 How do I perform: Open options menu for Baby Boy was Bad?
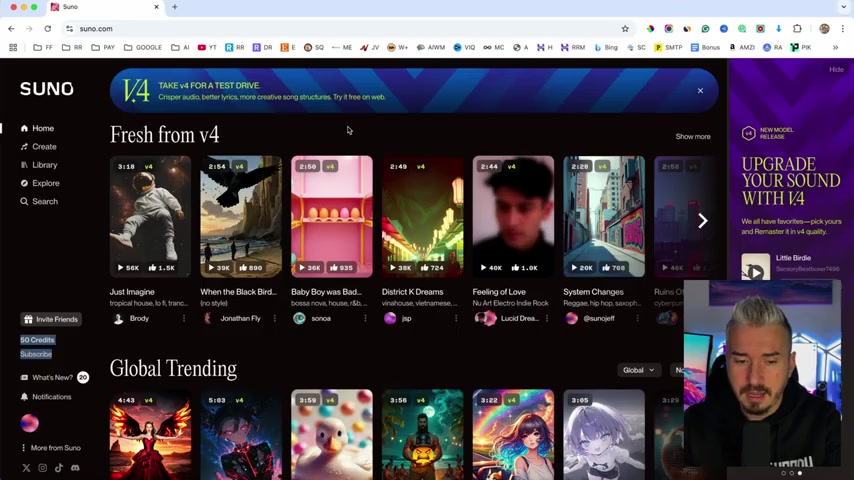point(365,319)
